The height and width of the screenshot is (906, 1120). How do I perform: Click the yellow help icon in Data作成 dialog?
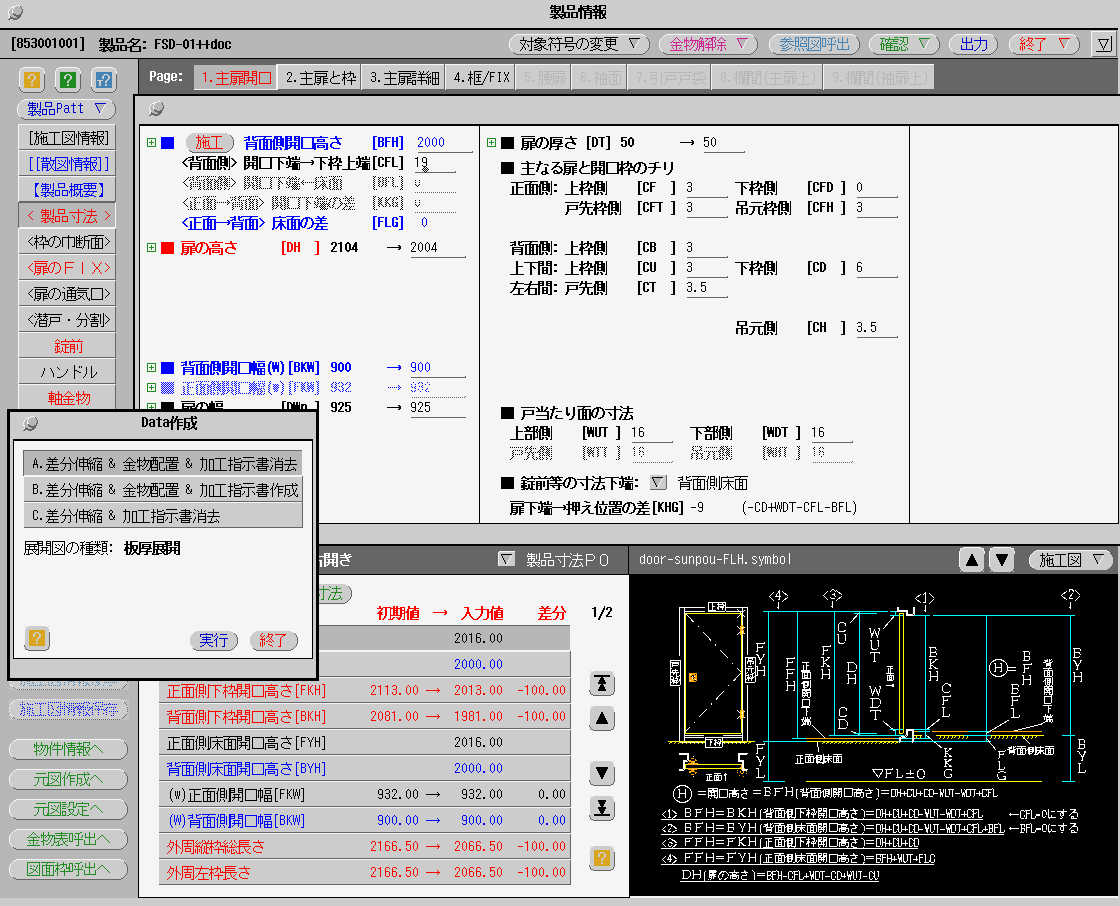(36, 637)
